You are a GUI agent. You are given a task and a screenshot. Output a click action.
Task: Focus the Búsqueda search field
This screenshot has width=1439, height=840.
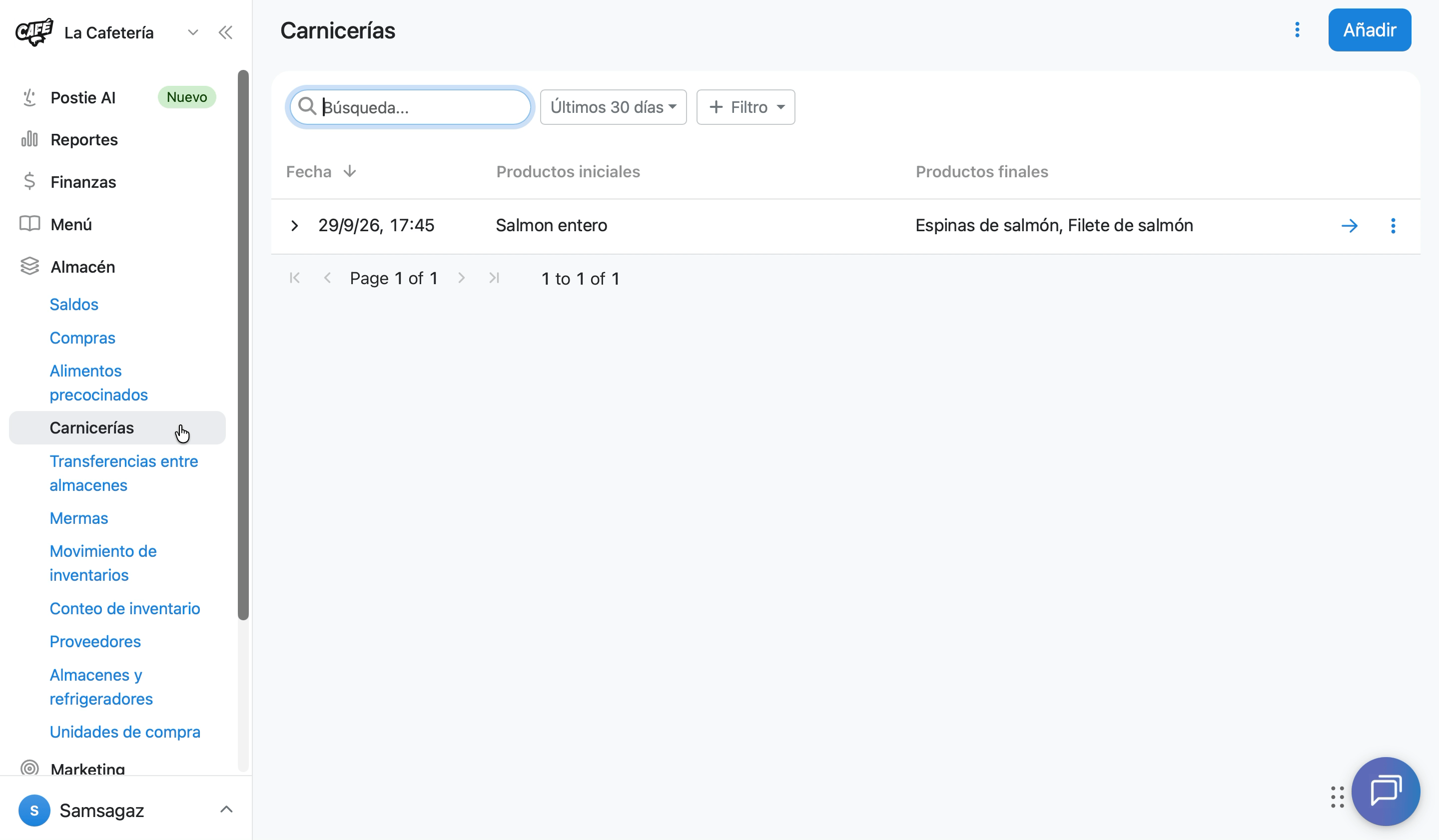[410, 107]
